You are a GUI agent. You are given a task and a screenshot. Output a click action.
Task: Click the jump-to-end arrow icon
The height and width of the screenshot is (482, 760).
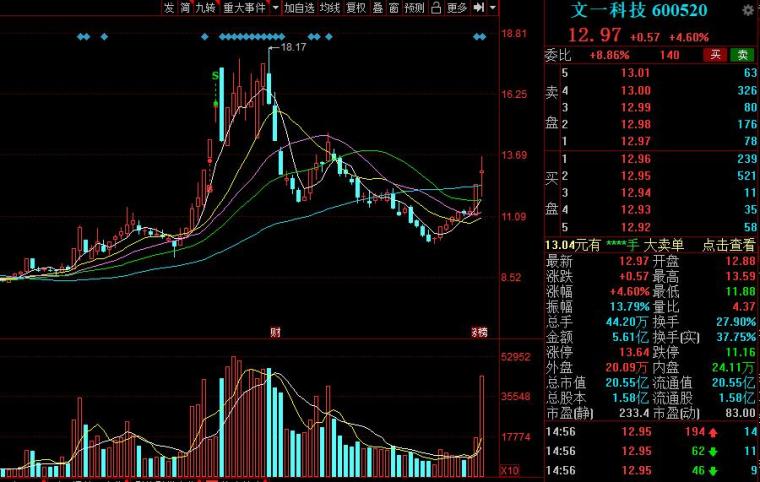click(479, 7)
